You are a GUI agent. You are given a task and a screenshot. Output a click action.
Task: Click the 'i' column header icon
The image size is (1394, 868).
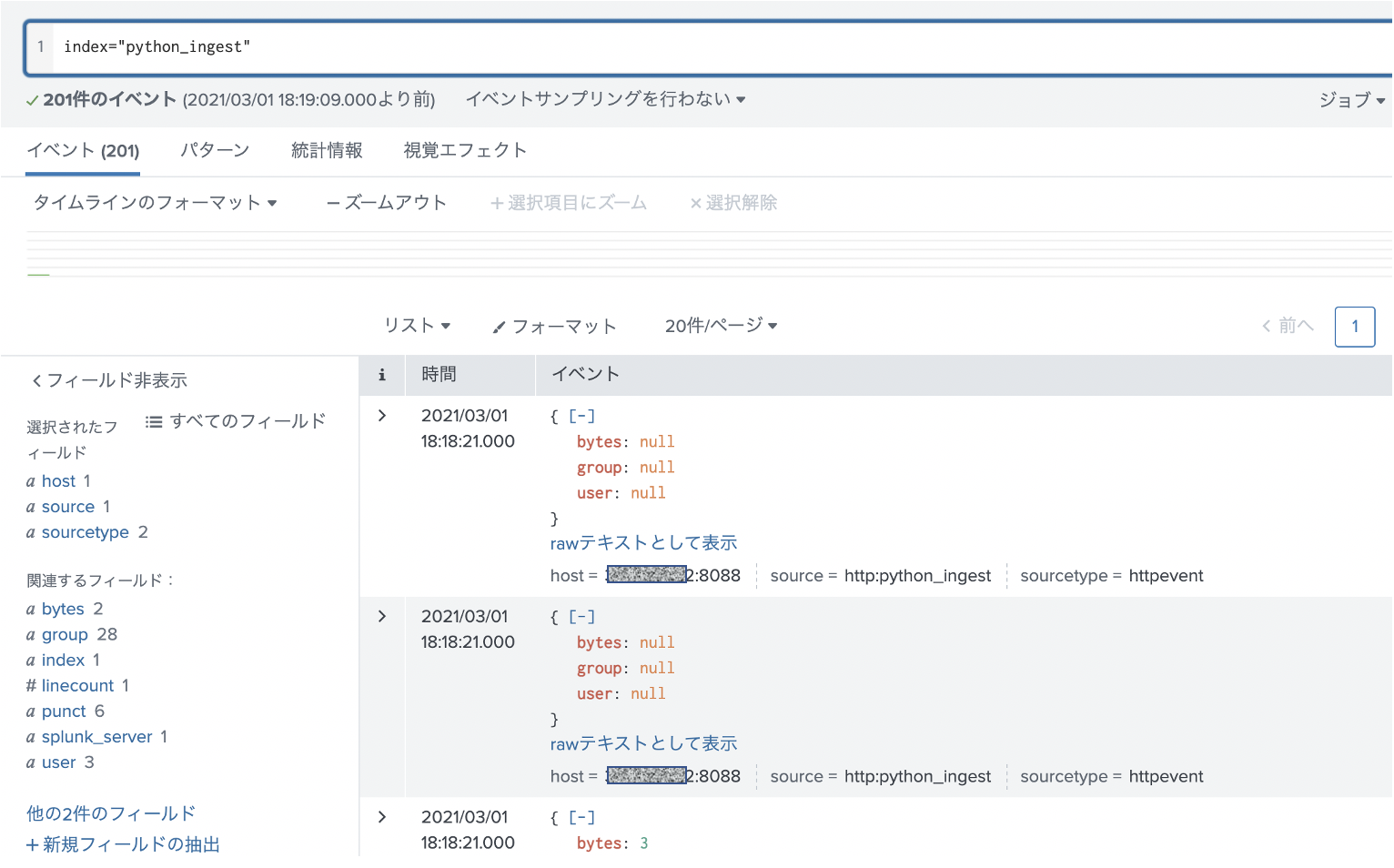point(382,374)
